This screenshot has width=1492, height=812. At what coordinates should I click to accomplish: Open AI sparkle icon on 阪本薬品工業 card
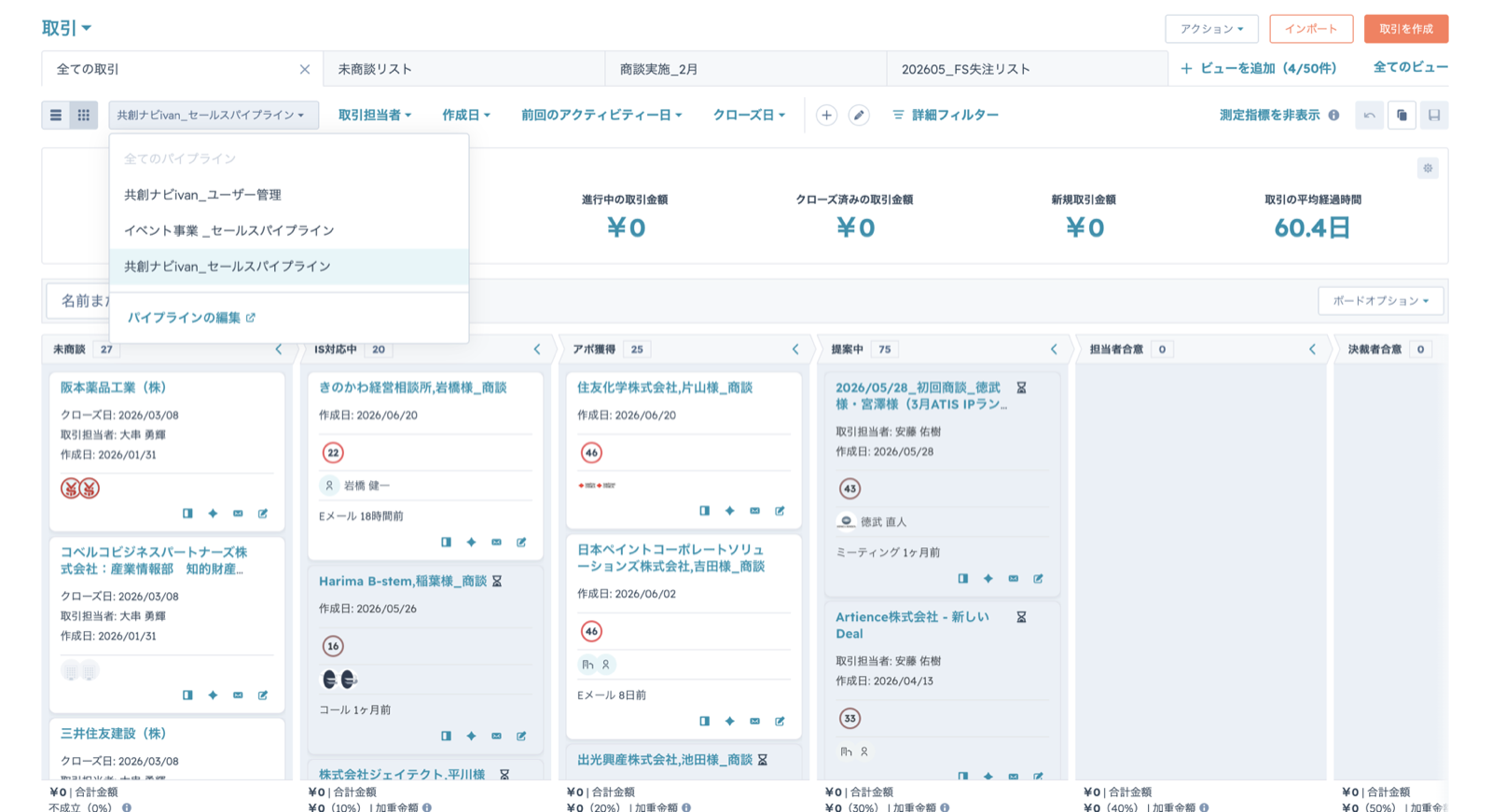(213, 514)
